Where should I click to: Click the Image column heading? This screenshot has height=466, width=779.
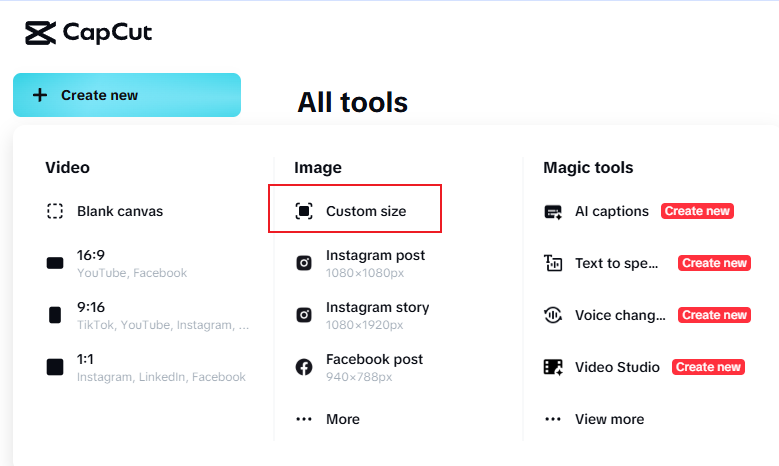[x=317, y=168]
